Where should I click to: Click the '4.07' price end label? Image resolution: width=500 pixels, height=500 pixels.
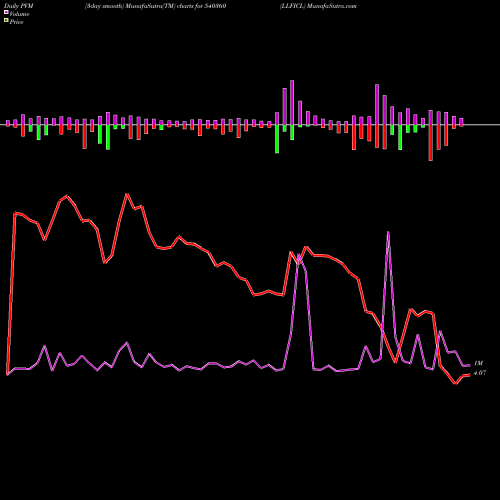click(x=480, y=373)
